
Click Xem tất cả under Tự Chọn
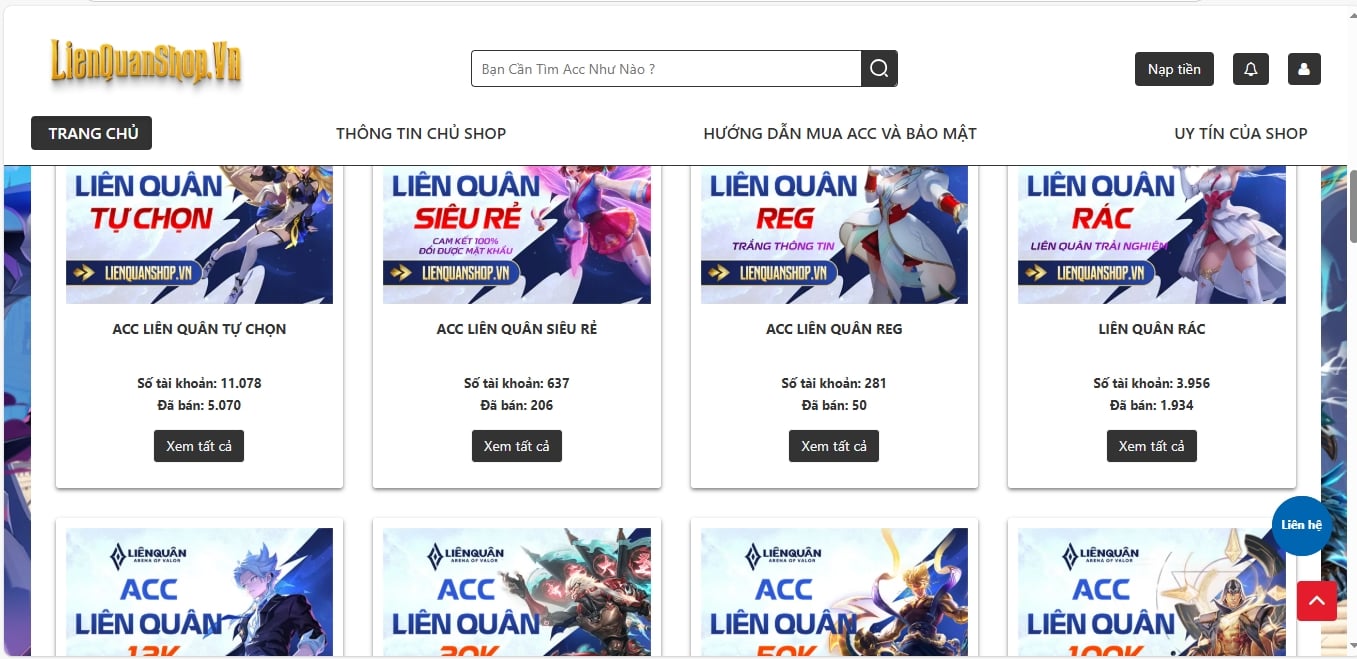click(199, 446)
